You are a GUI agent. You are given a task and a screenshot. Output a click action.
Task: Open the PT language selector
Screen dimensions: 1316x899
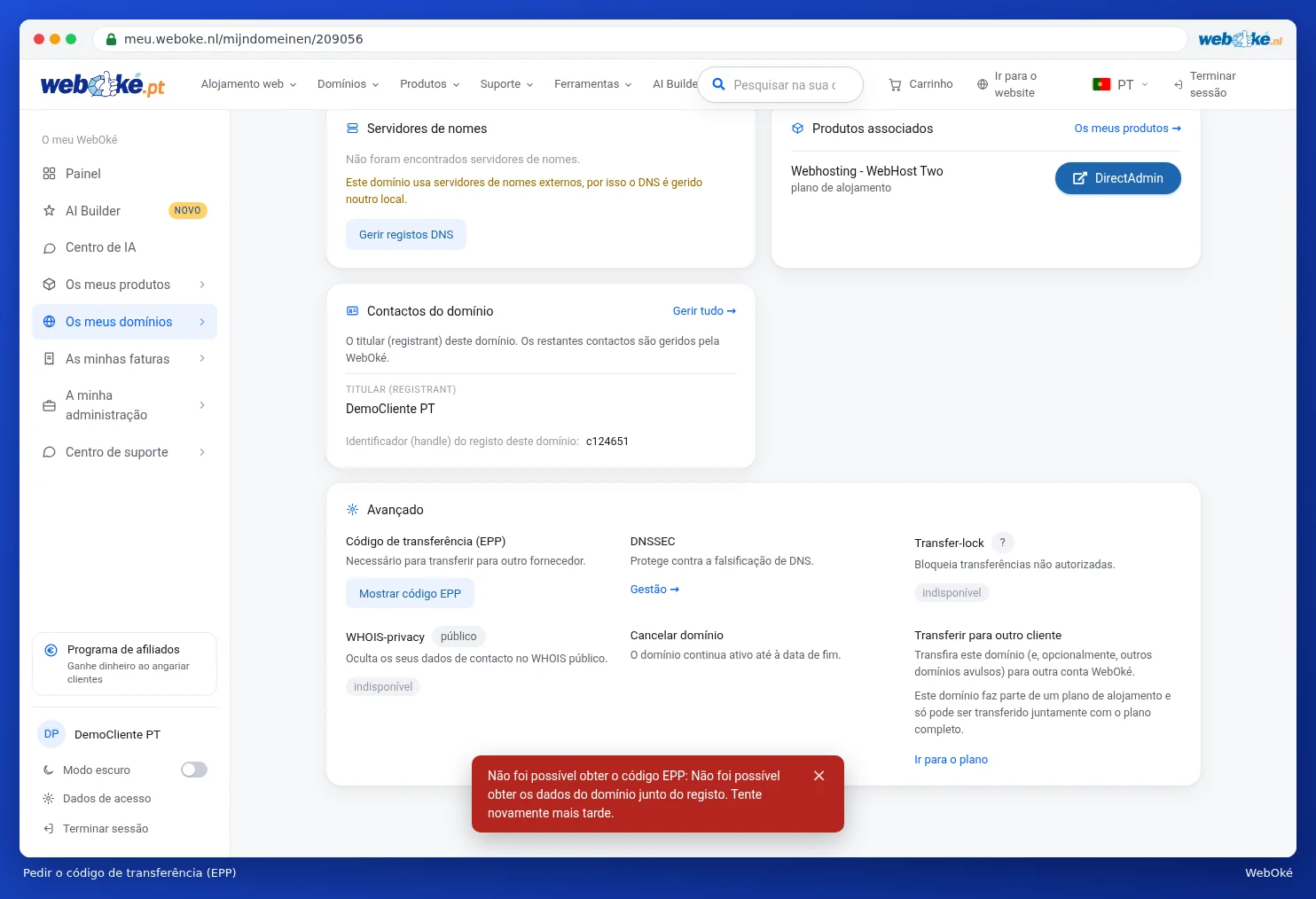point(1121,84)
